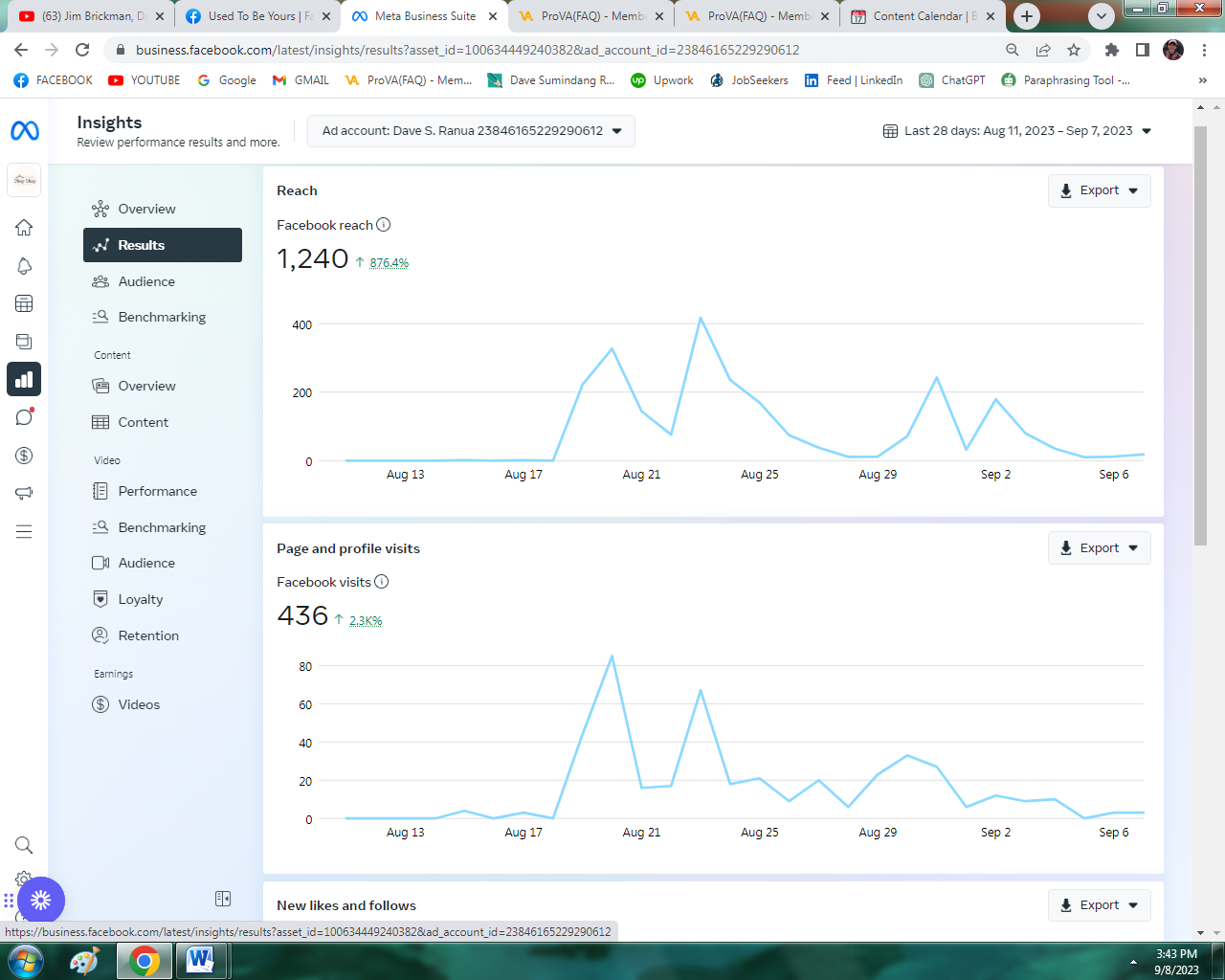Click the Meta logo in the sidebar

(x=25, y=130)
